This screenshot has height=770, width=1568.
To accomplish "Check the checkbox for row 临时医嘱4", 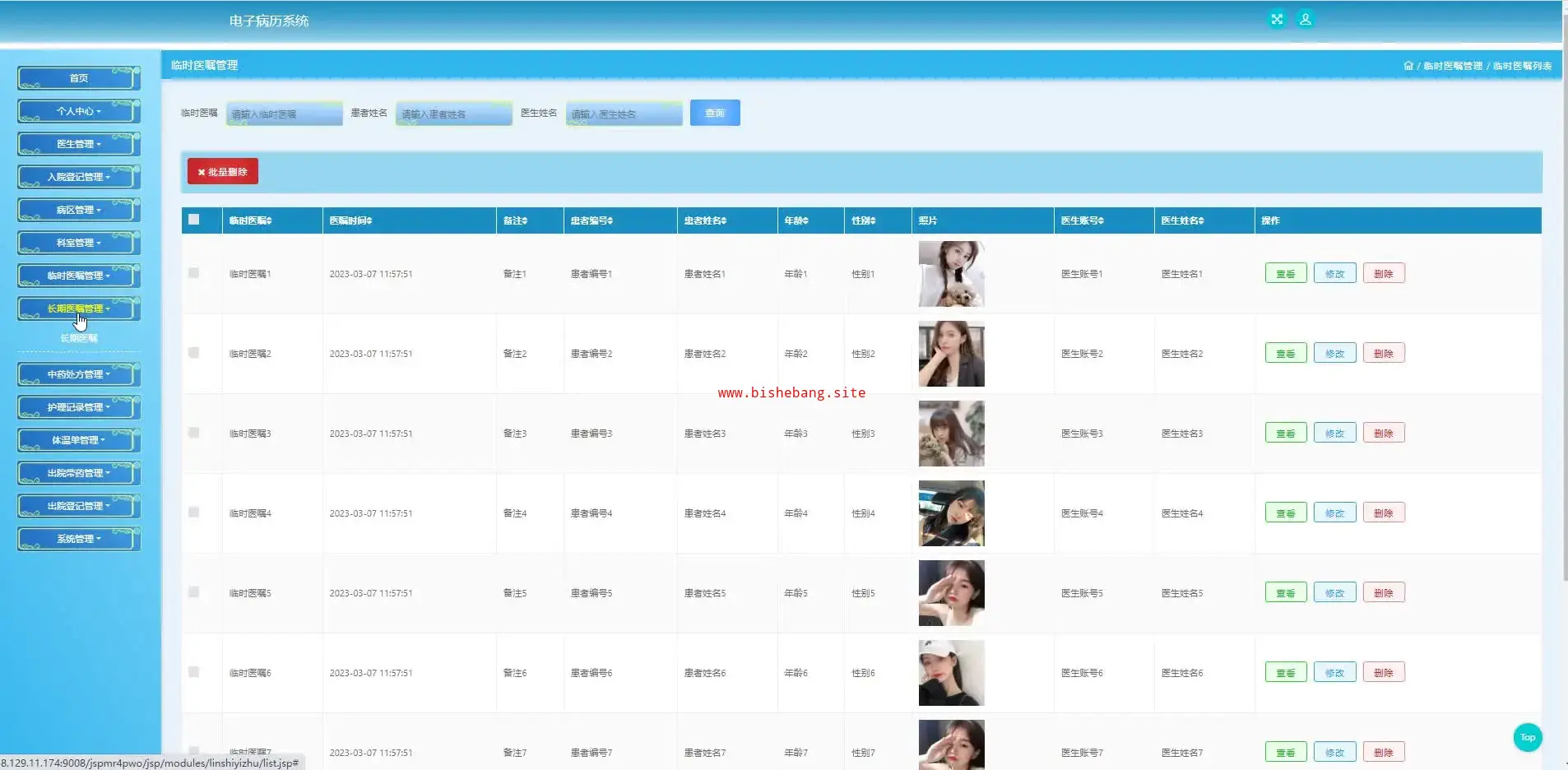I will coord(194,513).
